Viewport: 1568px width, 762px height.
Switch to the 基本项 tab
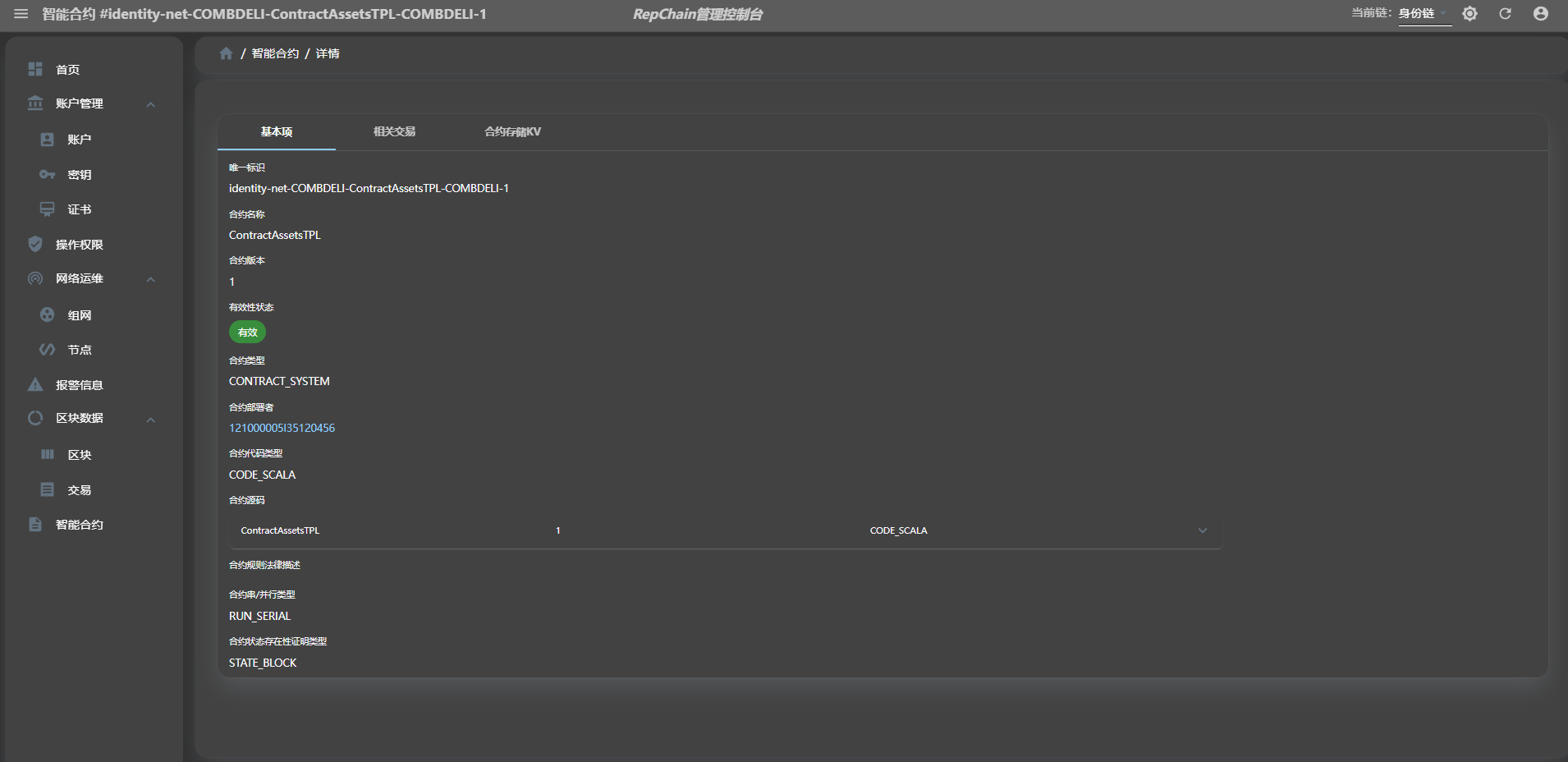(277, 131)
